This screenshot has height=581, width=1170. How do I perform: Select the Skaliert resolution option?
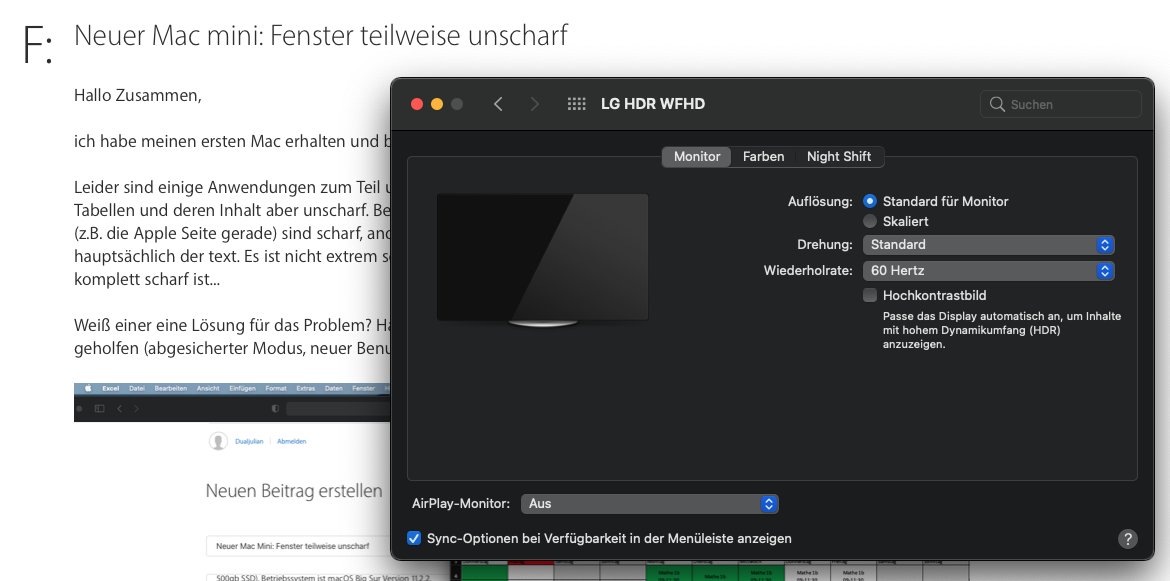coord(869,222)
